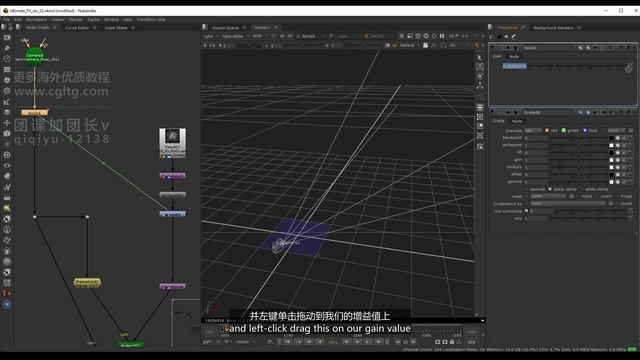Open the Time nodes clock icon
The height and width of the screenshot is (360, 640).
pos(7,59)
